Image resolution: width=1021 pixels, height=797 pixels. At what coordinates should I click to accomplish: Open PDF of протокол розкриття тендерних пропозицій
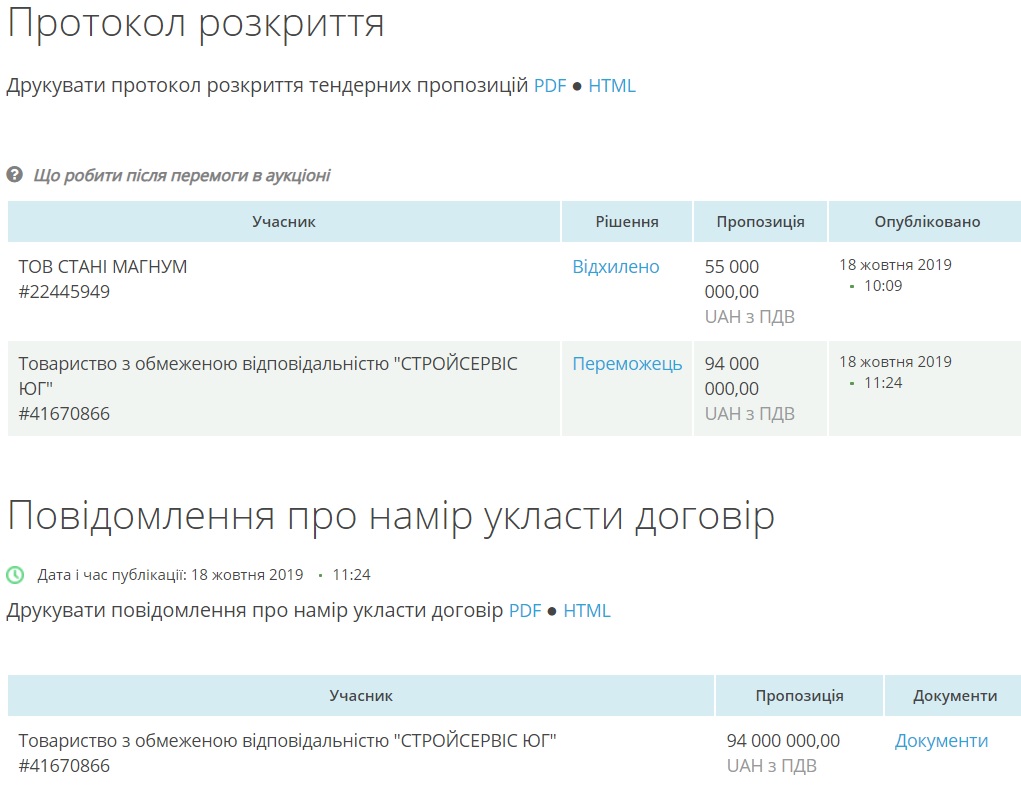point(550,86)
